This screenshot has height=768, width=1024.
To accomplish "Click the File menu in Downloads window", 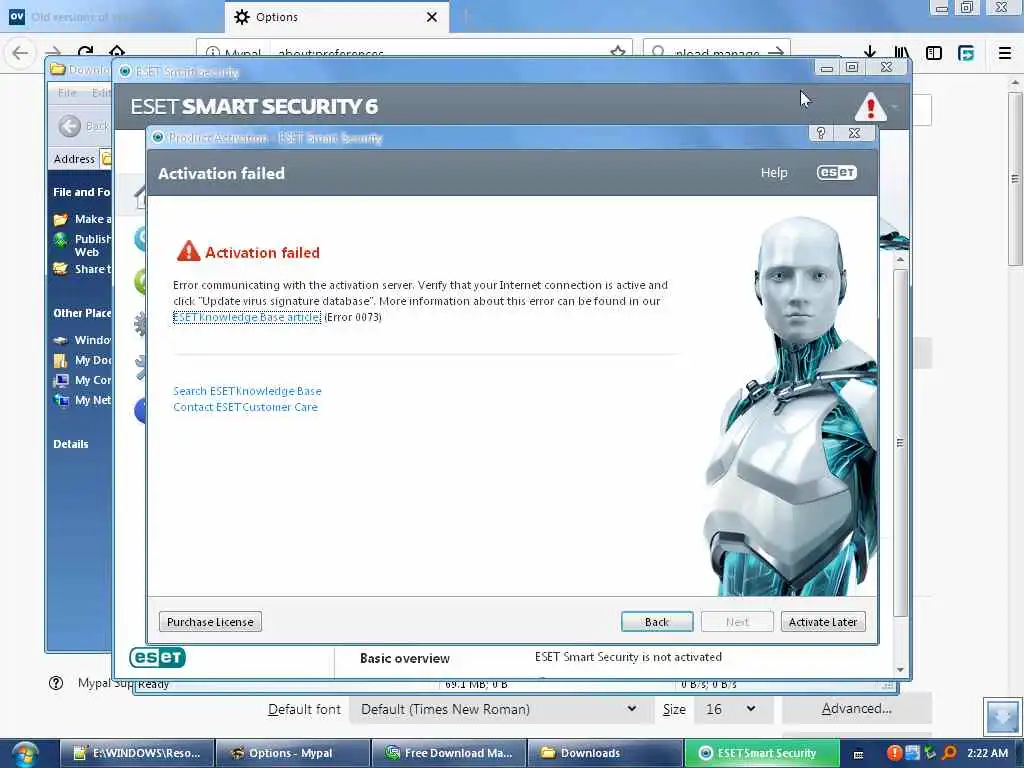I will point(67,93).
